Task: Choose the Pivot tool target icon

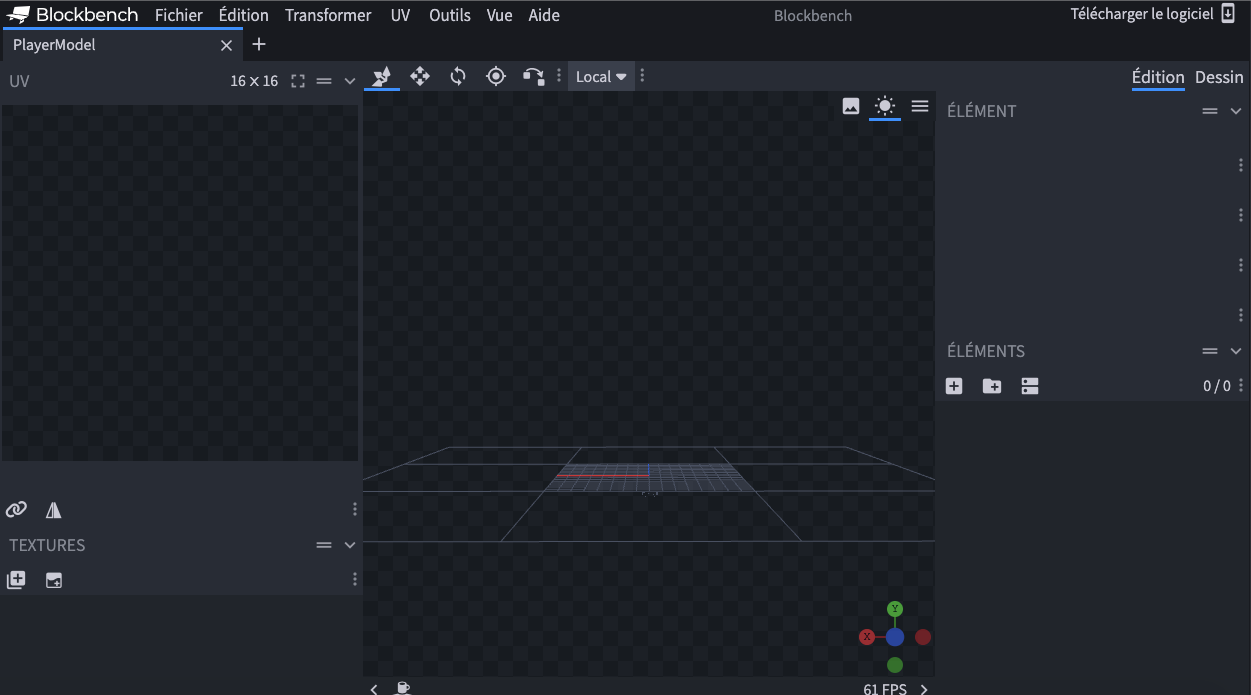Action: coord(496,76)
